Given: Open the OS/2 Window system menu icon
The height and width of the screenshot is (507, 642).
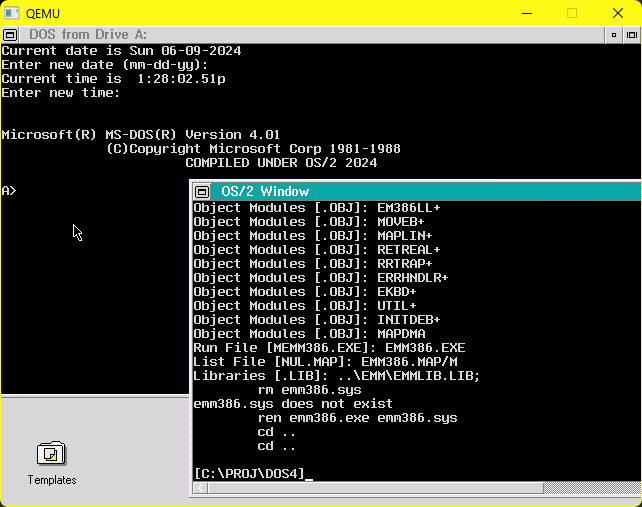Looking at the screenshot, I should click(202, 191).
